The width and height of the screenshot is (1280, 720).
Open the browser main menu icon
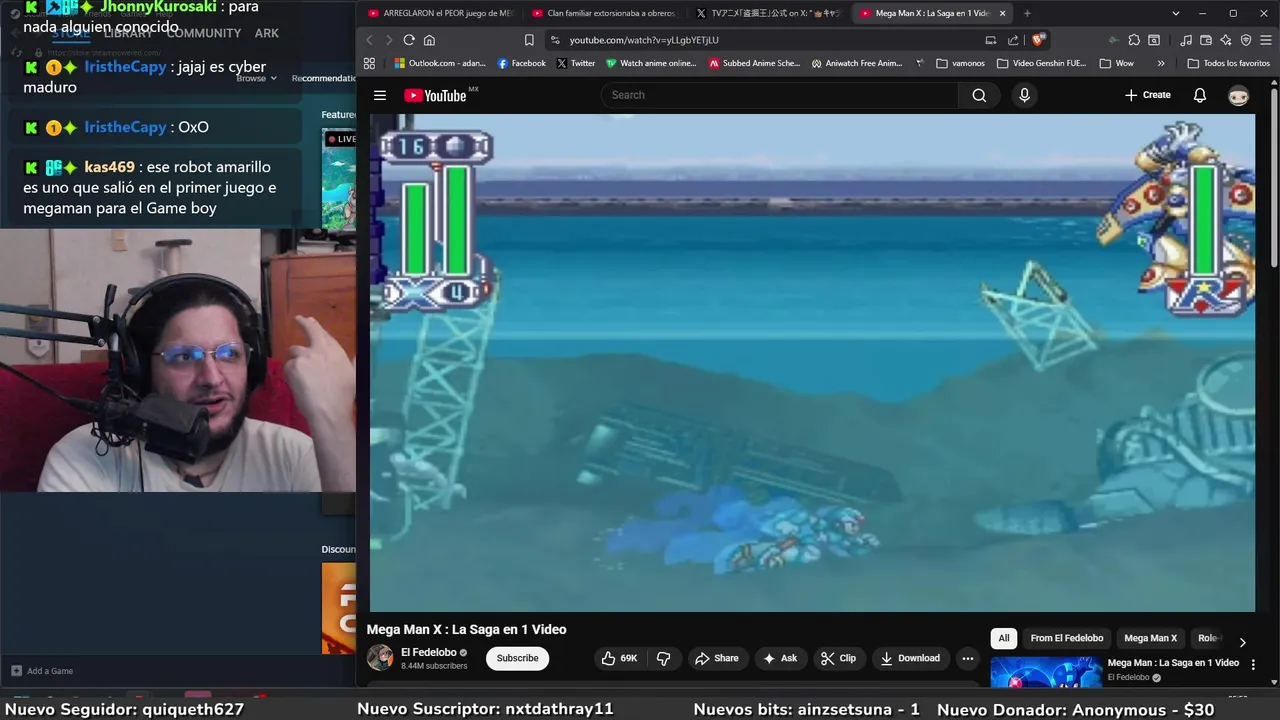click(1265, 40)
